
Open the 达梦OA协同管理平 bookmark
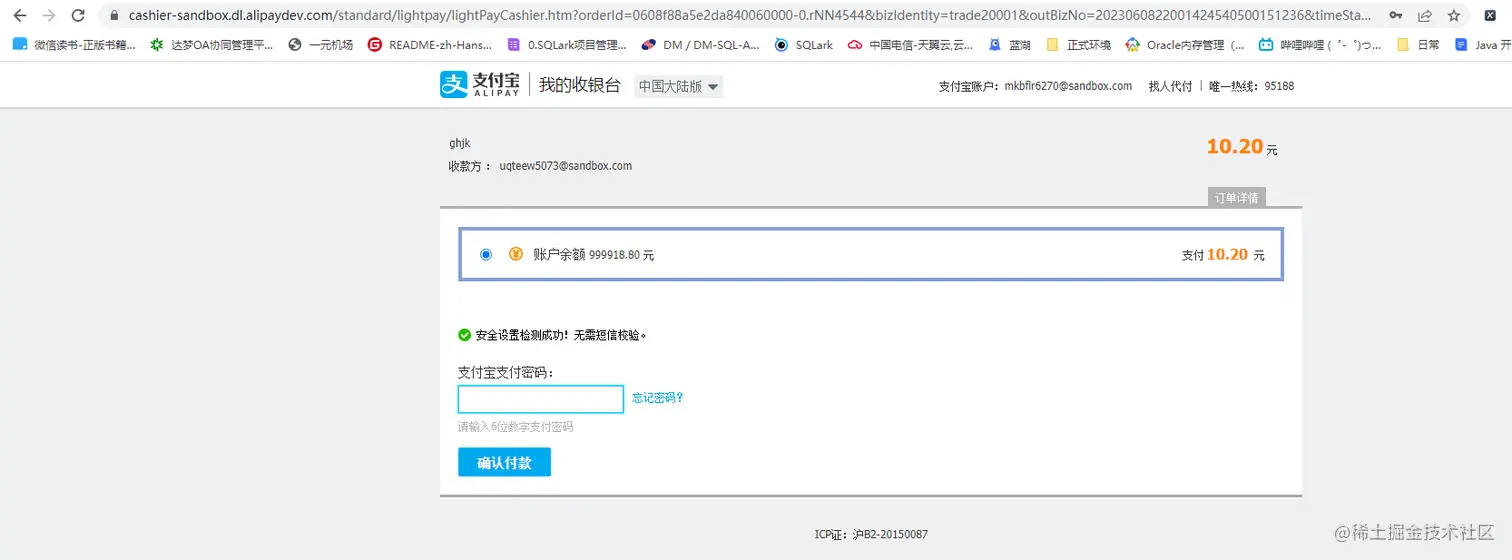click(x=211, y=45)
